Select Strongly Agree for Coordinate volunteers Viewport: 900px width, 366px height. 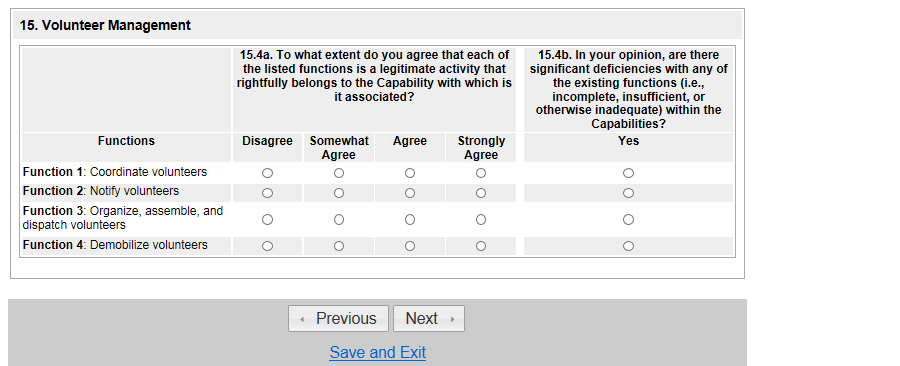click(481, 173)
